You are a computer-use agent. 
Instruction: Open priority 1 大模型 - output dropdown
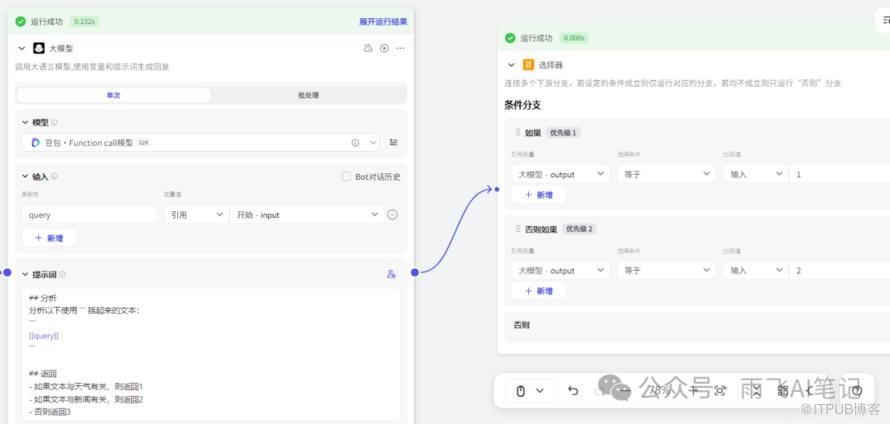click(561, 174)
